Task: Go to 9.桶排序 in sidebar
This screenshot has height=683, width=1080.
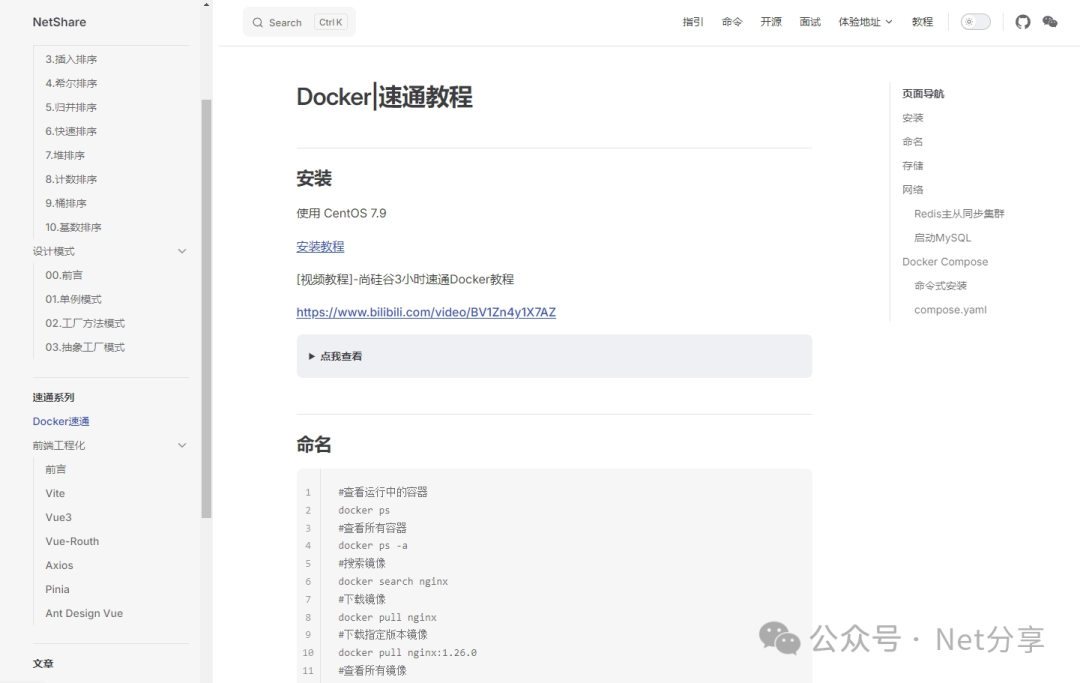Action: 66,203
